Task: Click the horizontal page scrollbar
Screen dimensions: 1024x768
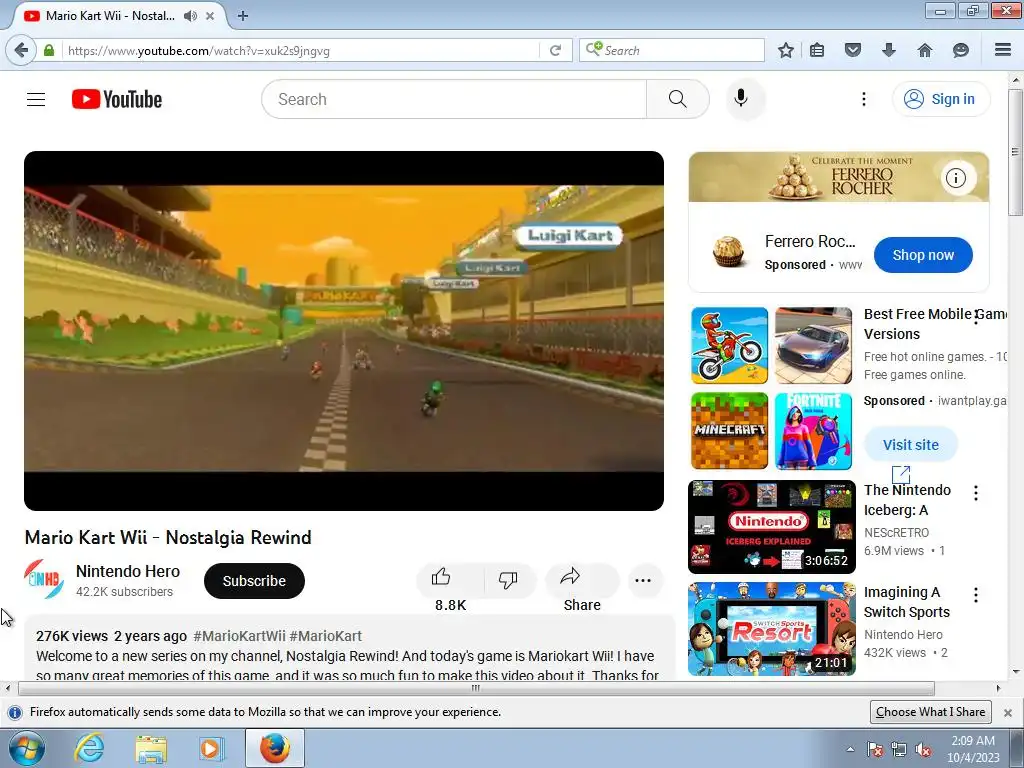Action: tap(476, 688)
